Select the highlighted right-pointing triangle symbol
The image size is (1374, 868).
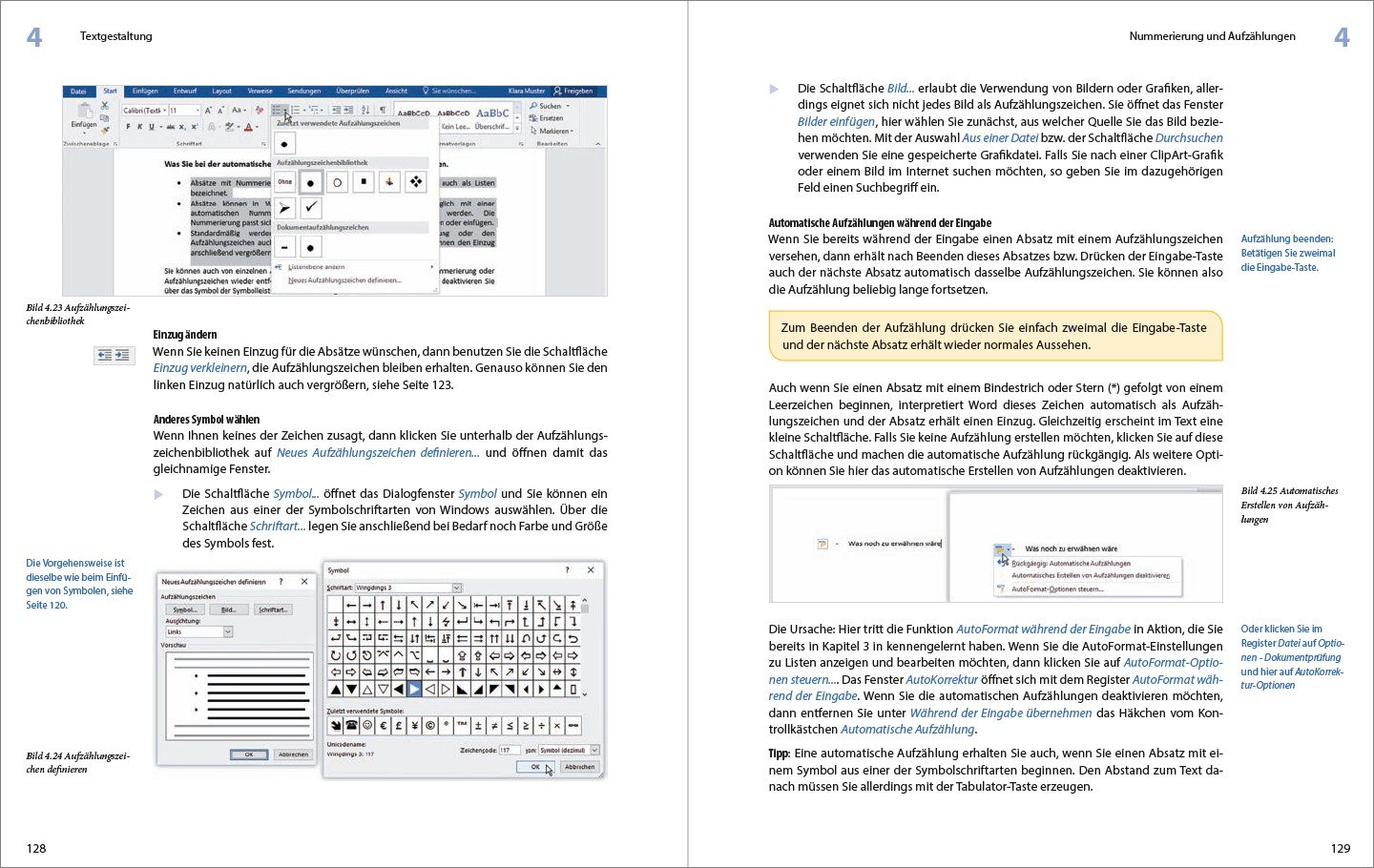[414, 689]
